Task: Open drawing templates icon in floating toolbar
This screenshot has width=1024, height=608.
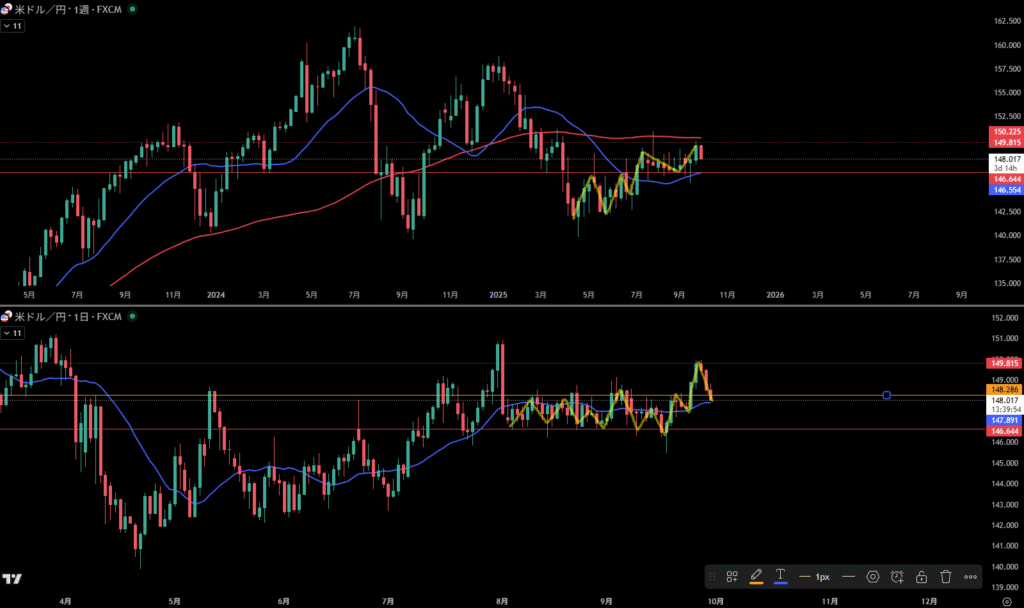Action: click(732, 577)
